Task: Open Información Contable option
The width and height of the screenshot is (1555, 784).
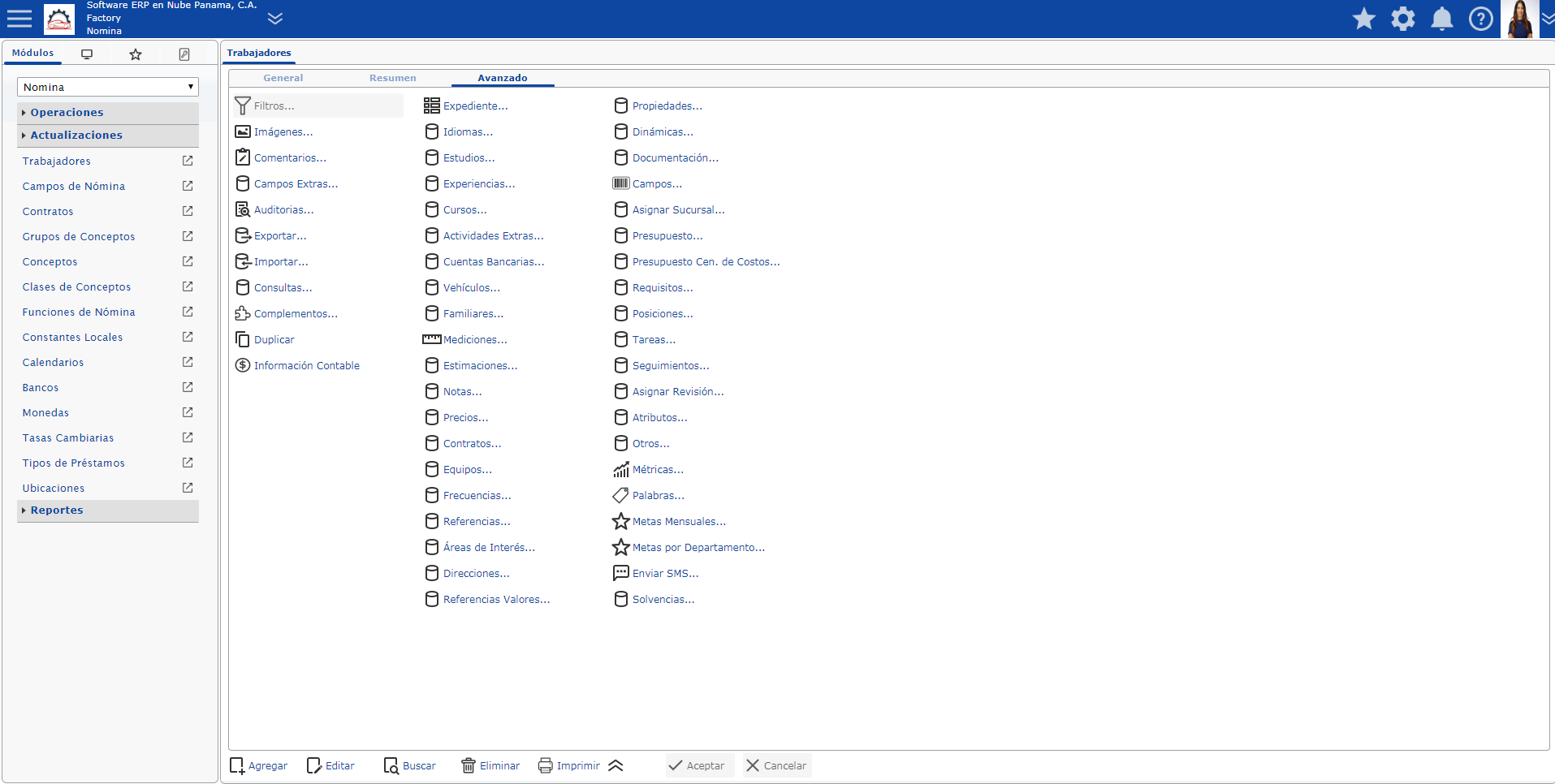Action: 297,365
